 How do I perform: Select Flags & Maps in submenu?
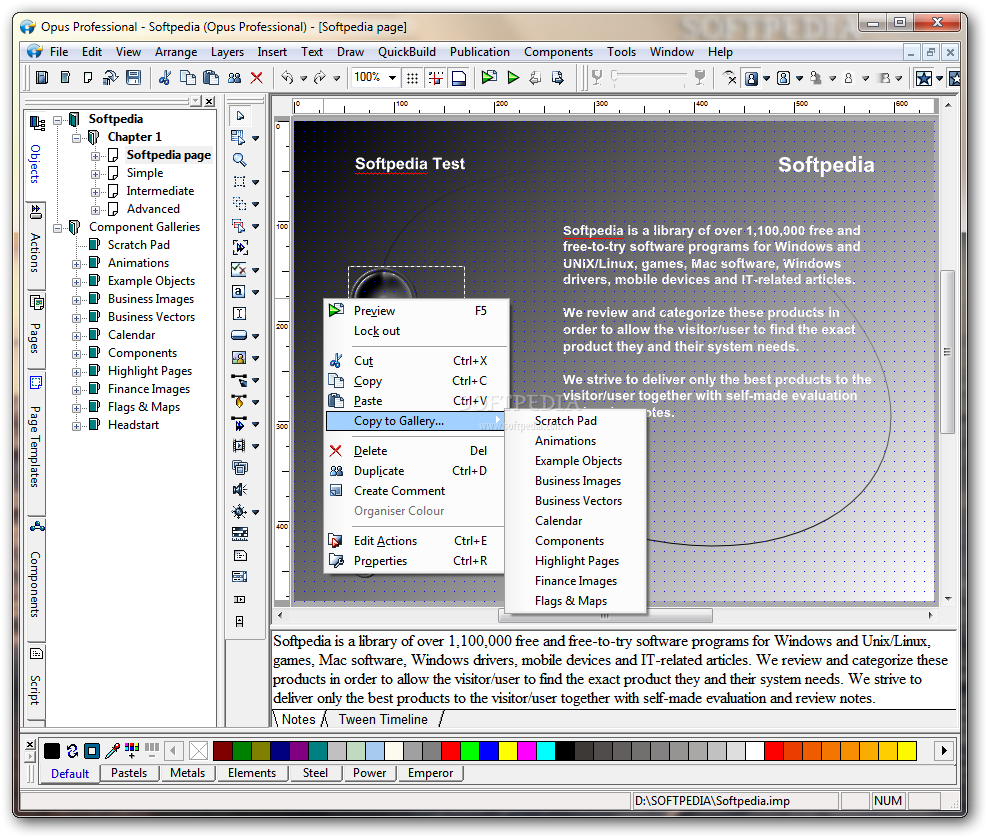pos(570,600)
